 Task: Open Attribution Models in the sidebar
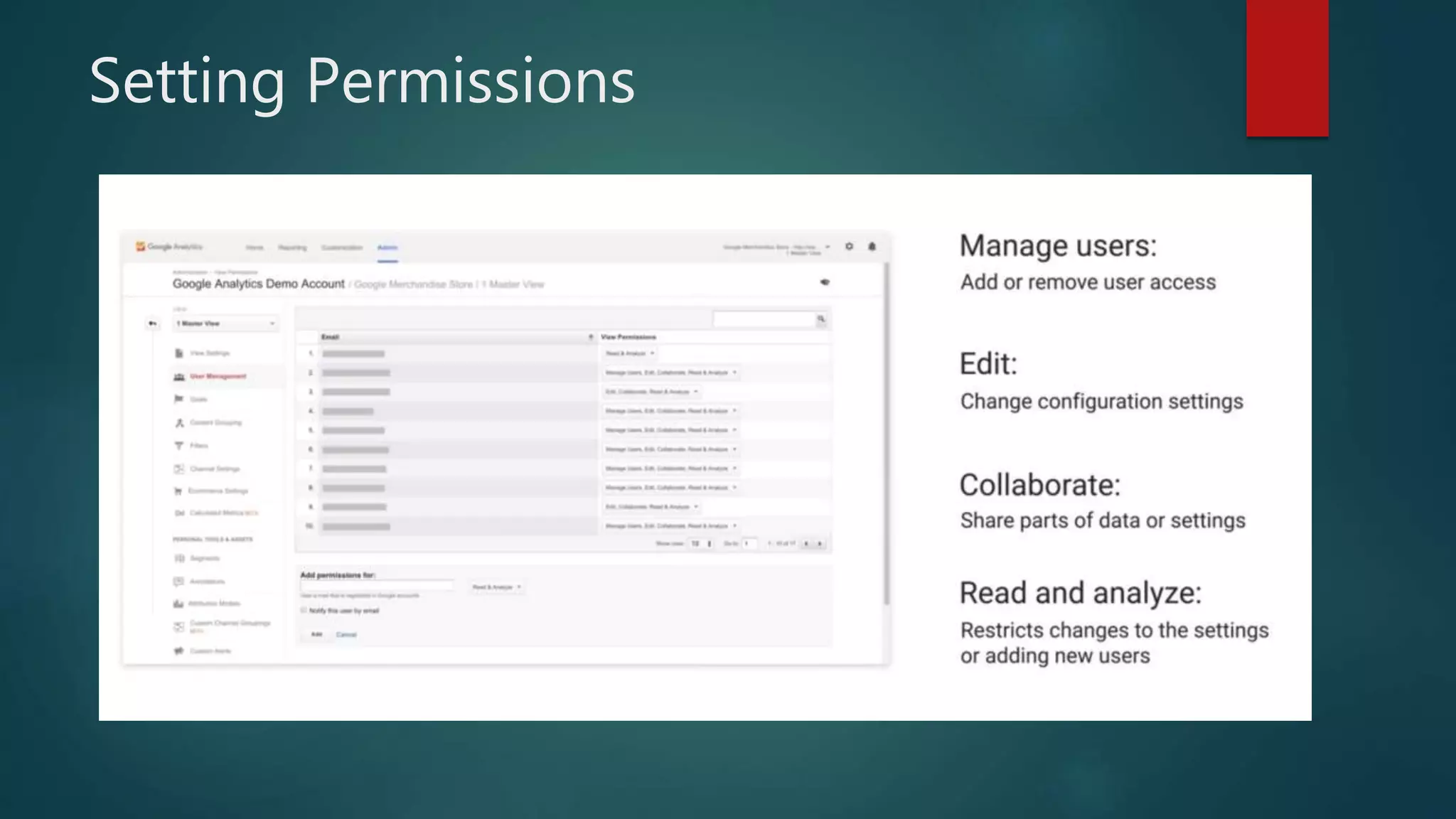(207, 604)
